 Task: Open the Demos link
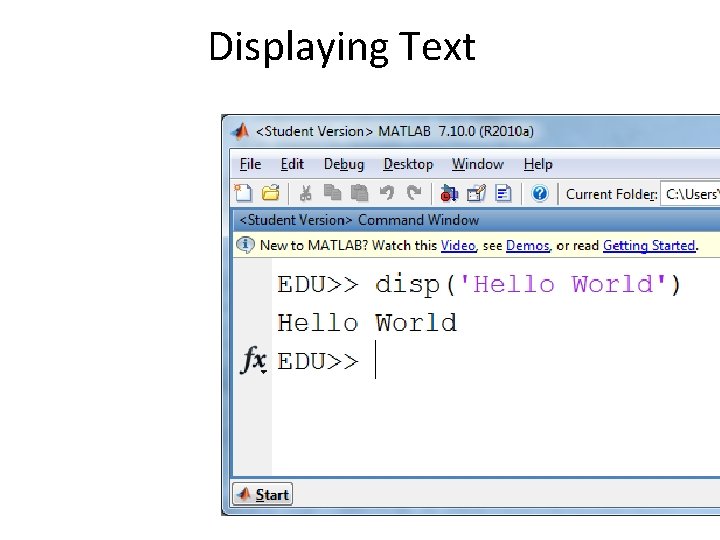[x=527, y=245]
